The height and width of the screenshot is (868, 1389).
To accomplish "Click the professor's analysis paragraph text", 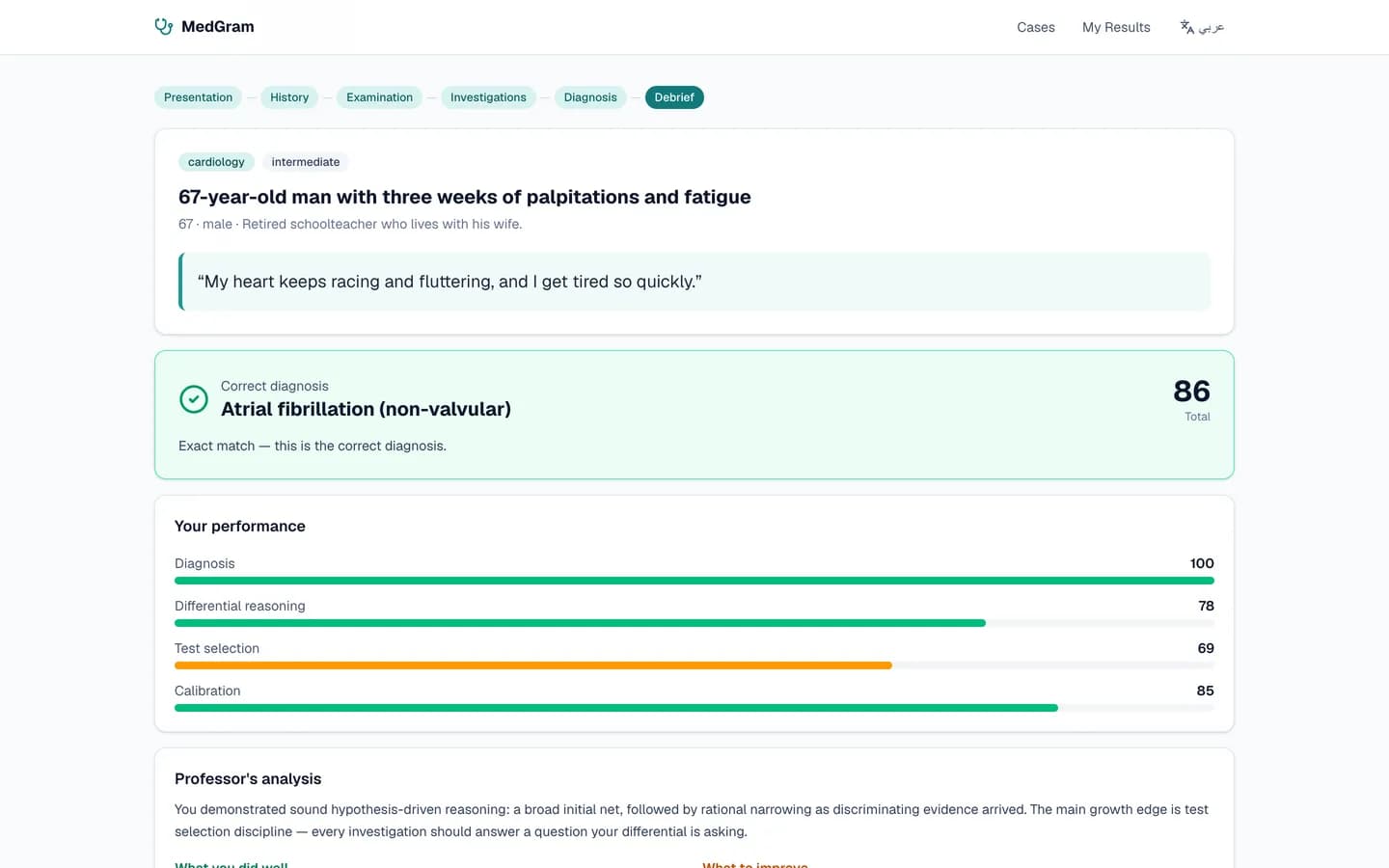I will [692, 821].
